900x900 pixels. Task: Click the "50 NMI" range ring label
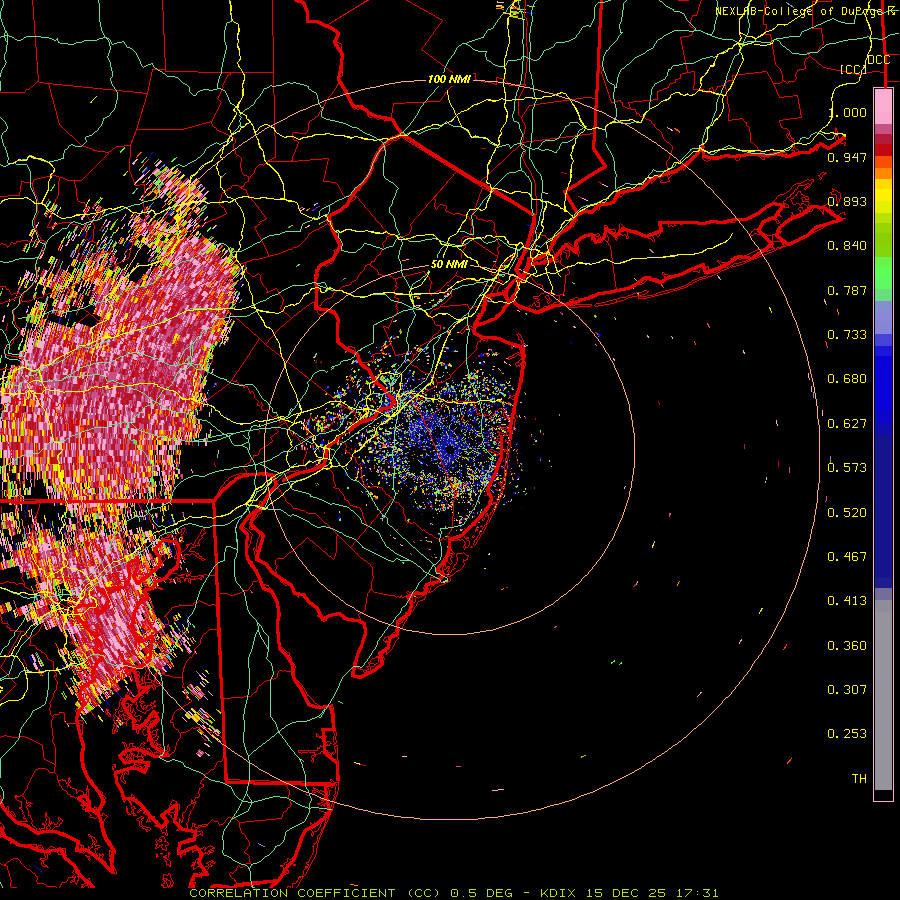[x=449, y=264]
